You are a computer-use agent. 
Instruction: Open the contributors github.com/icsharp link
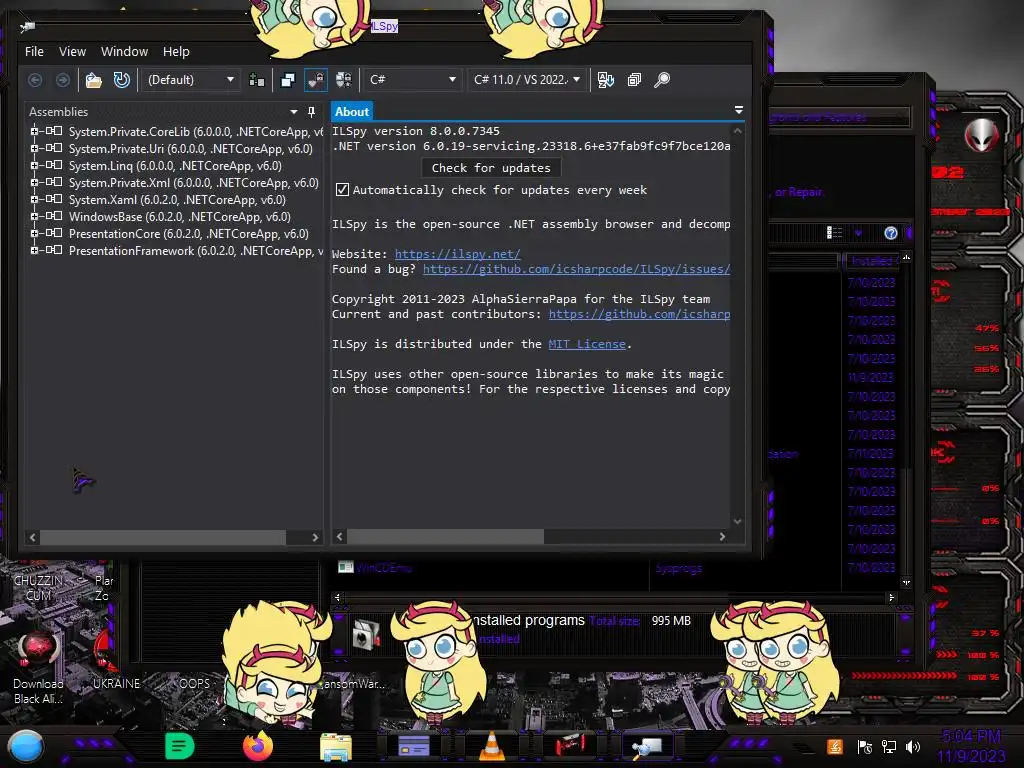(x=639, y=314)
